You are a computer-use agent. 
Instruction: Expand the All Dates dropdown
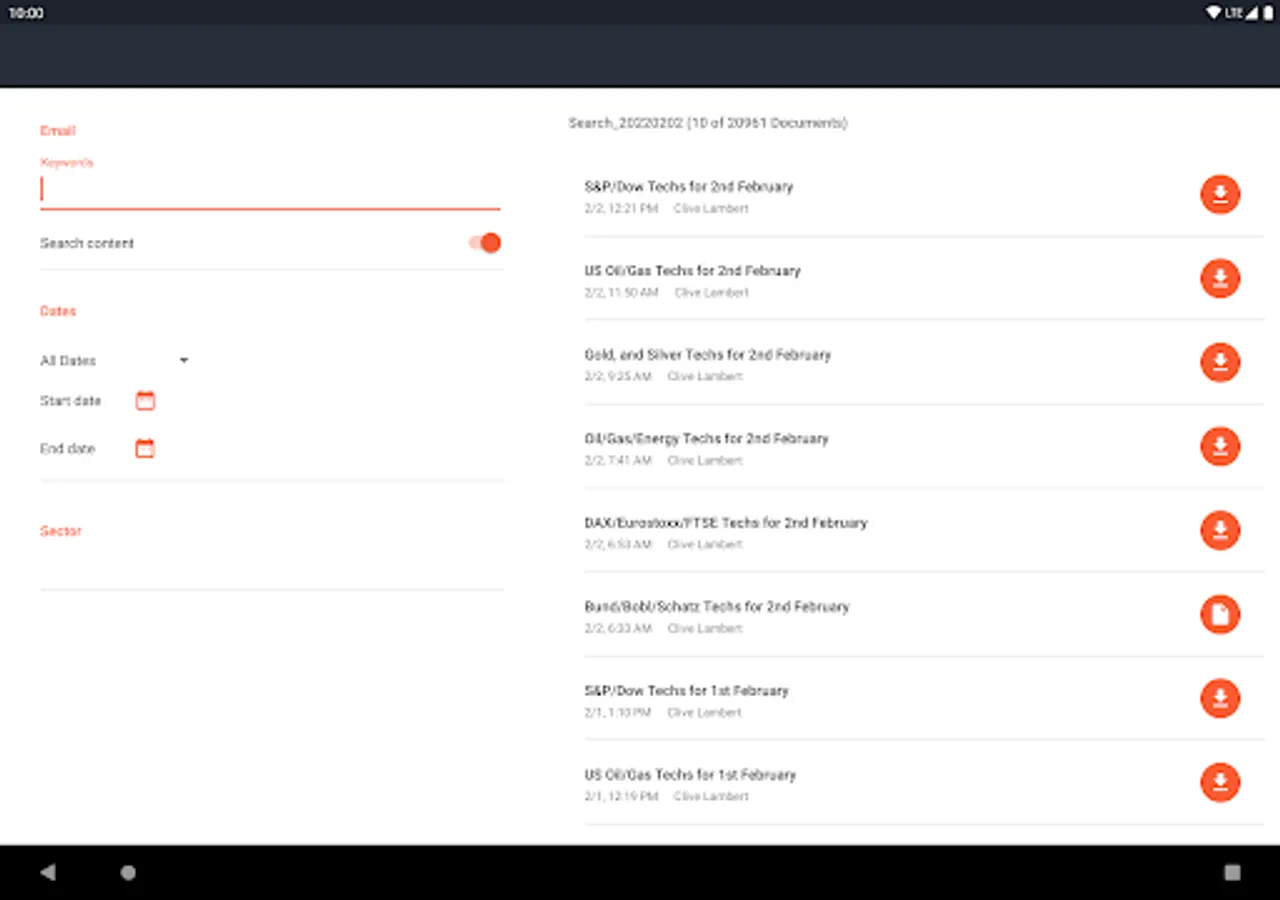[x=114, y=361]
